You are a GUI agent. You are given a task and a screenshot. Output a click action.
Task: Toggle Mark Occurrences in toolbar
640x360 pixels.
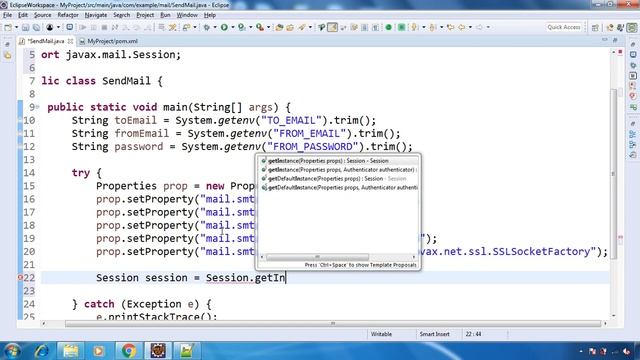point(333,27)
